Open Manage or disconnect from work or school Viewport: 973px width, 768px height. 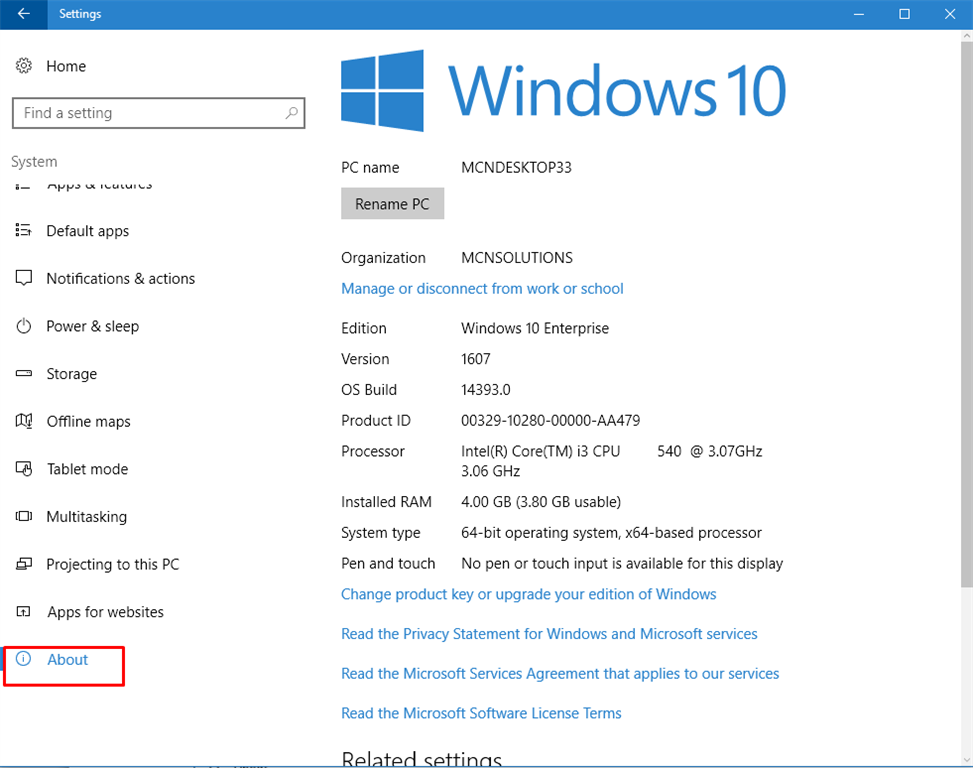coord(482,288)
